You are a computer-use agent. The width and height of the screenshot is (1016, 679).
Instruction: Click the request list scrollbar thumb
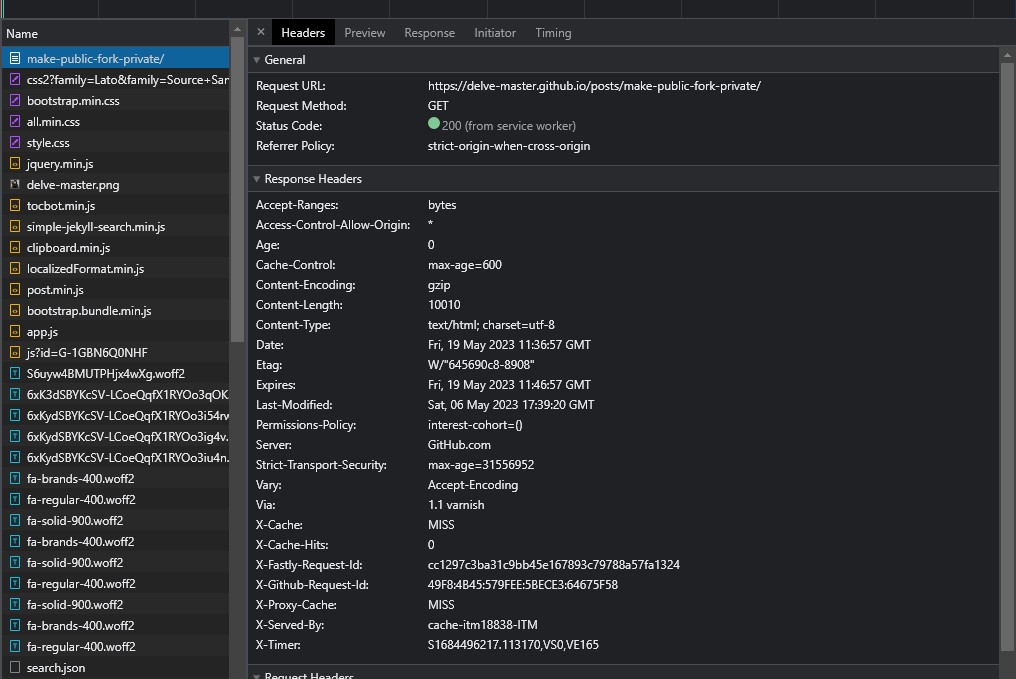(237, 189)
